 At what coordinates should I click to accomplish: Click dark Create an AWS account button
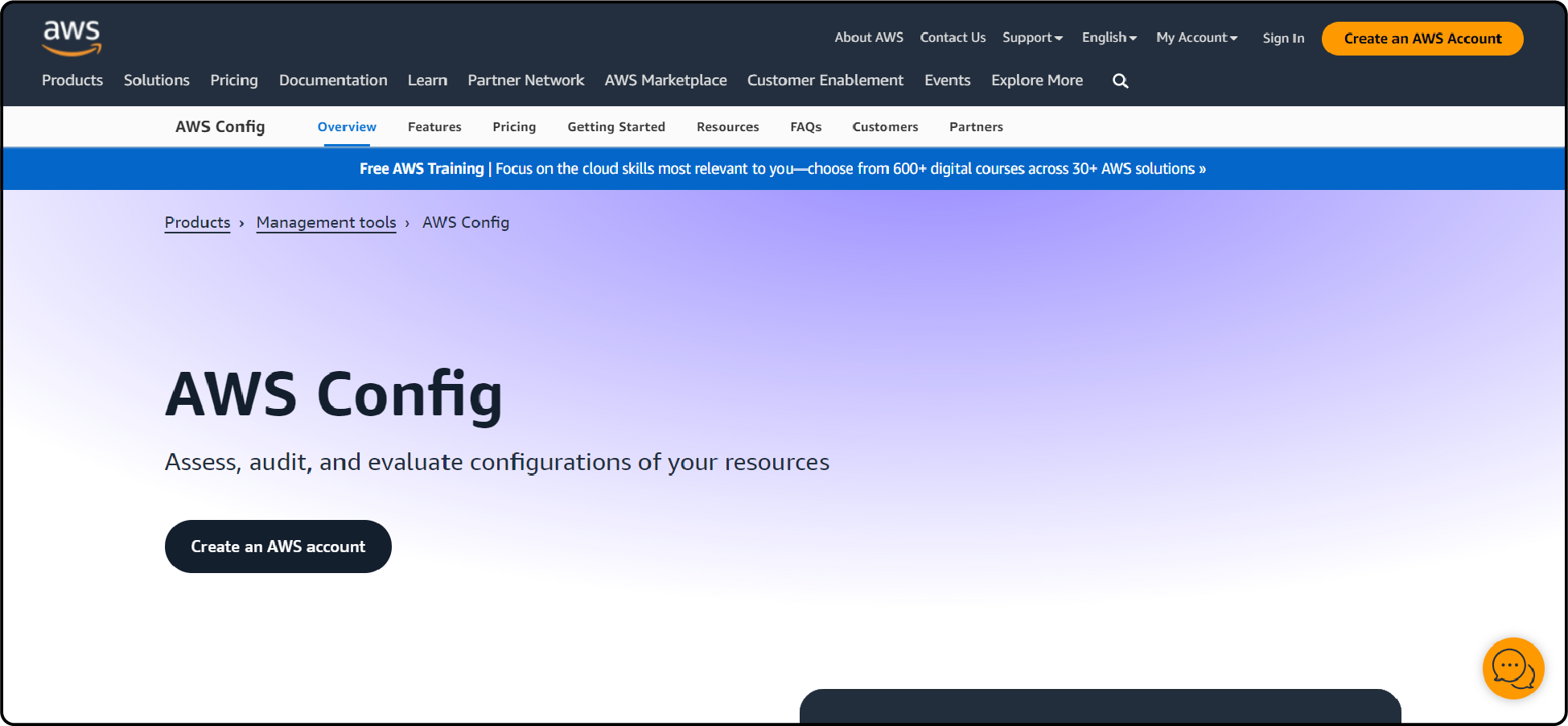coord(278,547)
